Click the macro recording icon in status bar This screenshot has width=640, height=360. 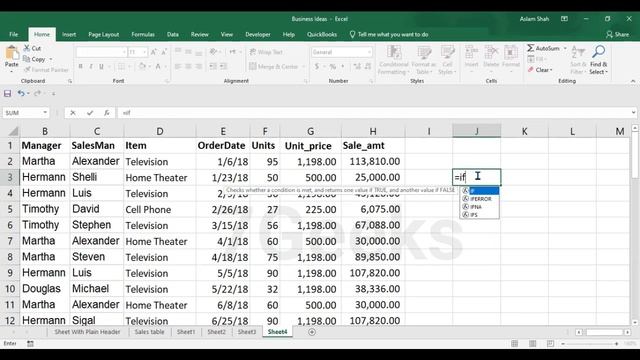(x=30, y=344)
